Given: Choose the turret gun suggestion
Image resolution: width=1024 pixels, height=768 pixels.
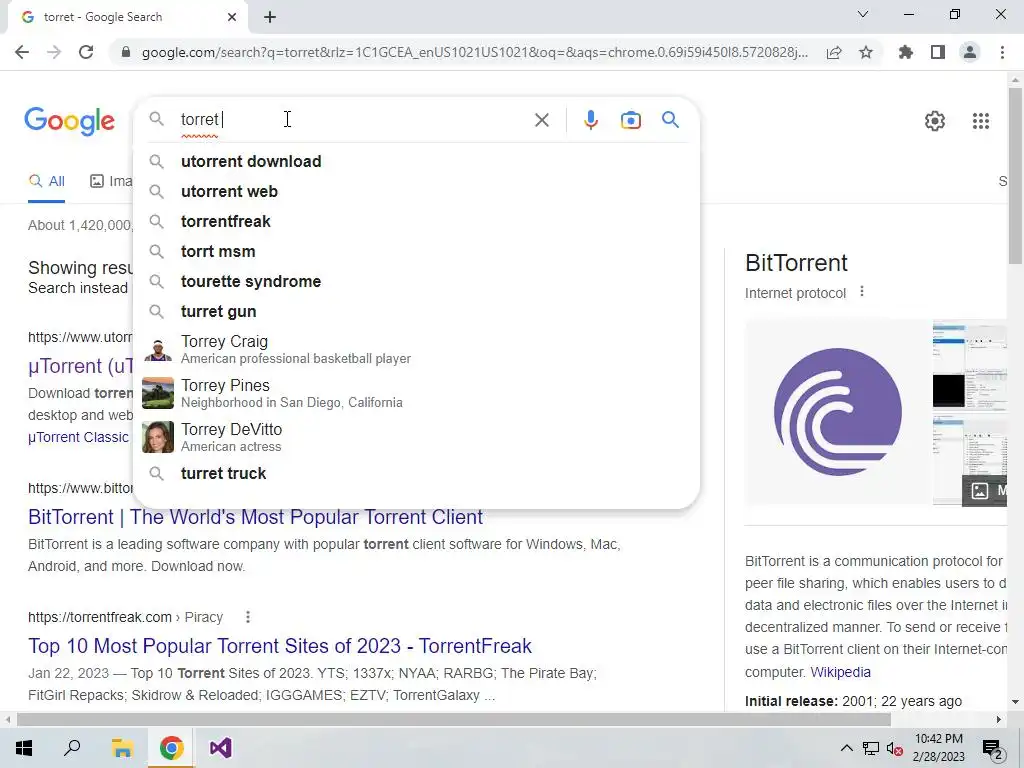Looking at the screenshot, I should pyautogui.click(x=416, y=312).
